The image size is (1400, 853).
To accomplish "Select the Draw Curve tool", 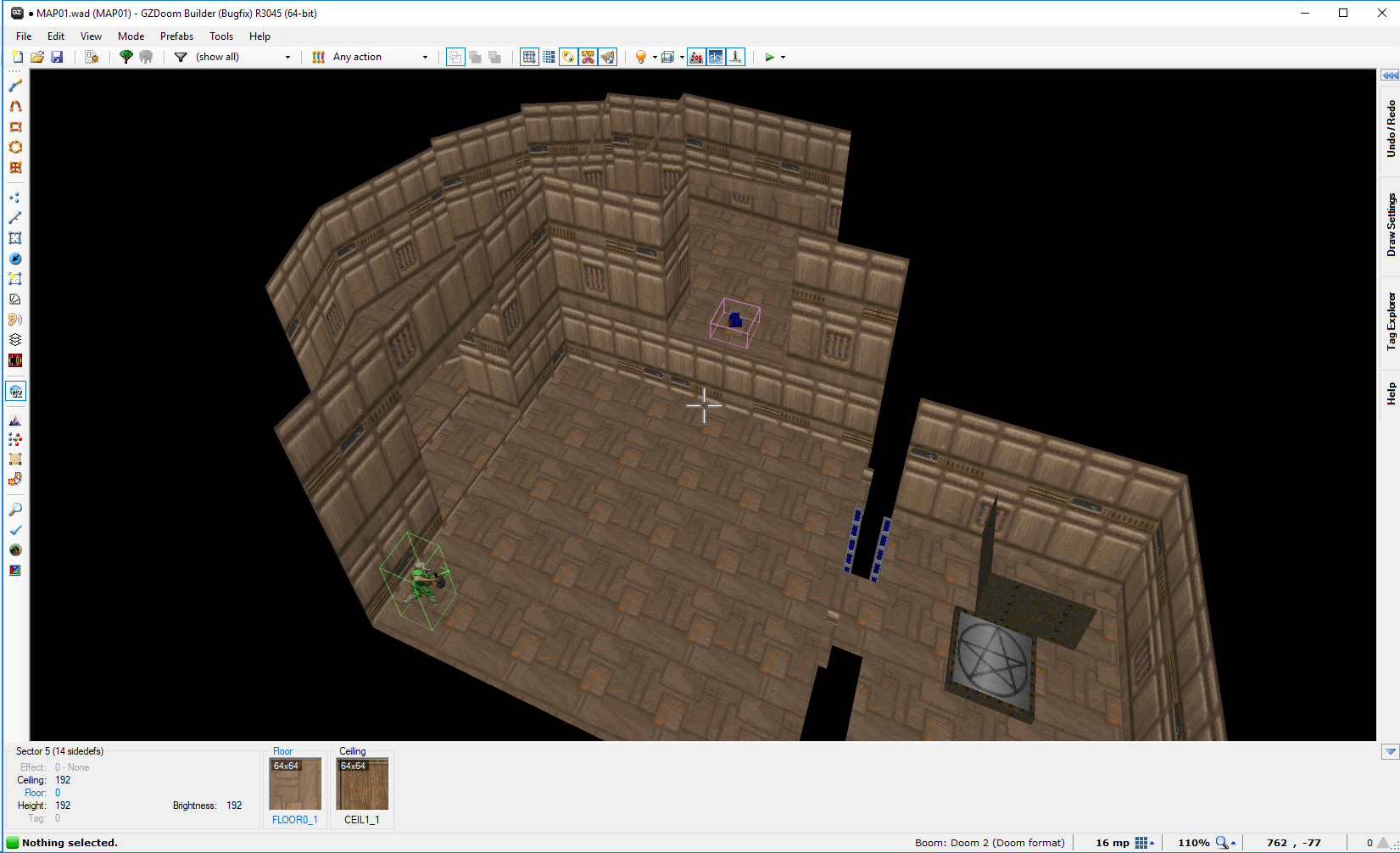I will pyautogui.click(x=15, y=106).
